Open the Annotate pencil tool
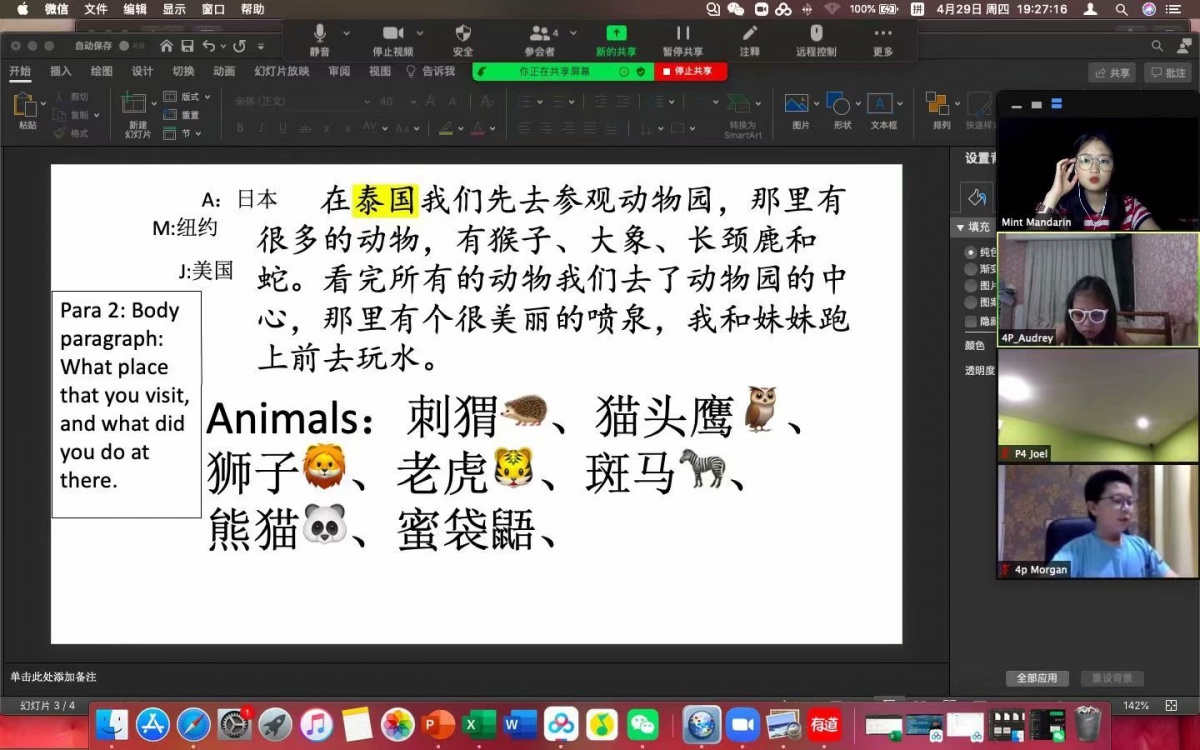The width and height of the screenshot is (1200, 750). [x=749, y=34]
